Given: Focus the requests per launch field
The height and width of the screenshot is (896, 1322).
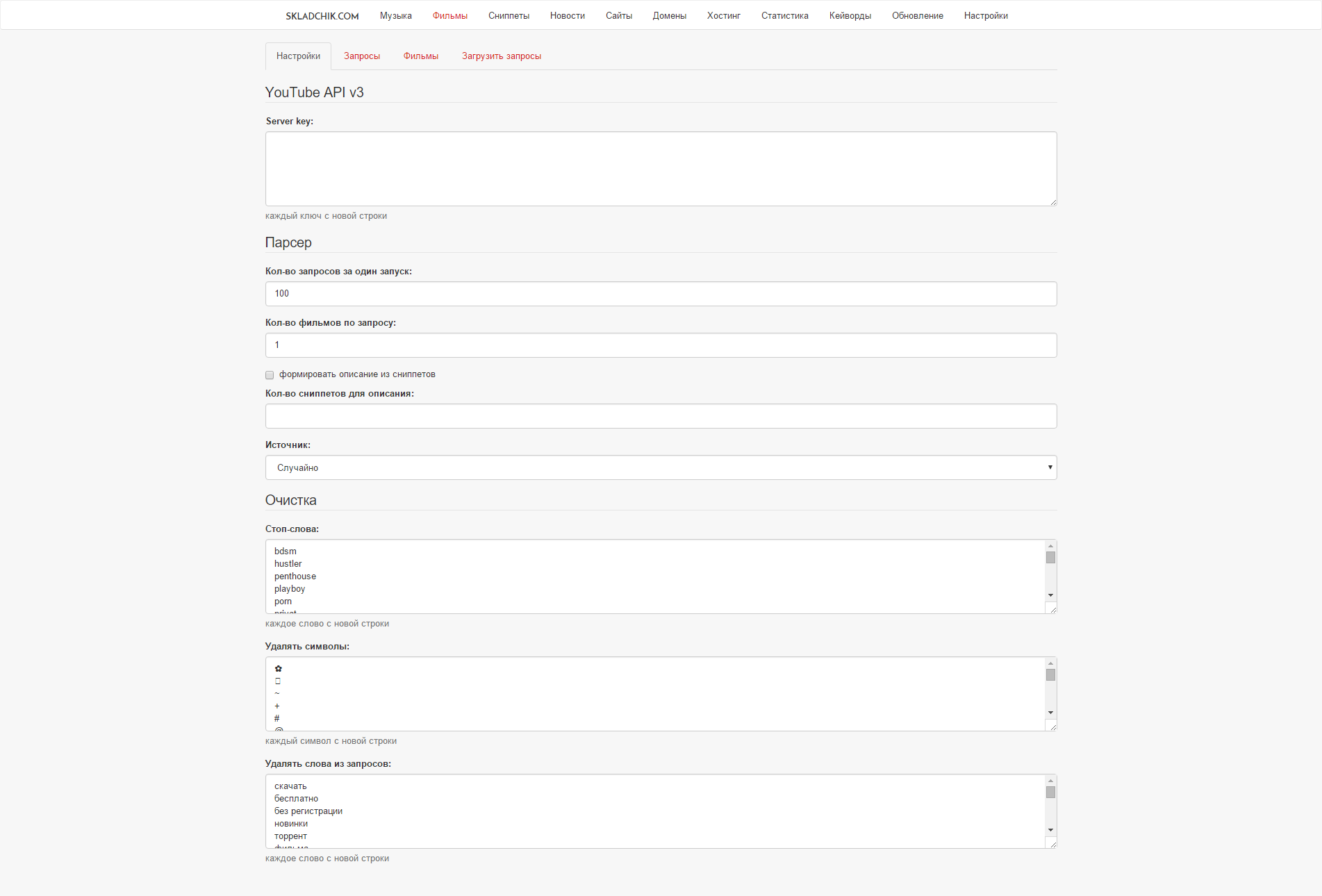Looking at the screenshot, I should (x=661, y=294).
